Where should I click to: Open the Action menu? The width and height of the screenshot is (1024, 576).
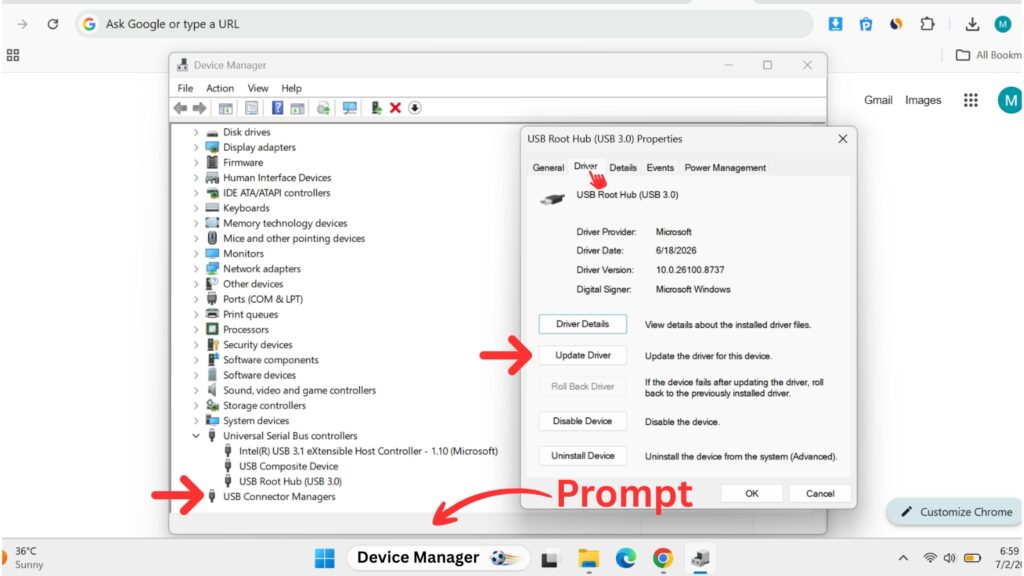219,88
